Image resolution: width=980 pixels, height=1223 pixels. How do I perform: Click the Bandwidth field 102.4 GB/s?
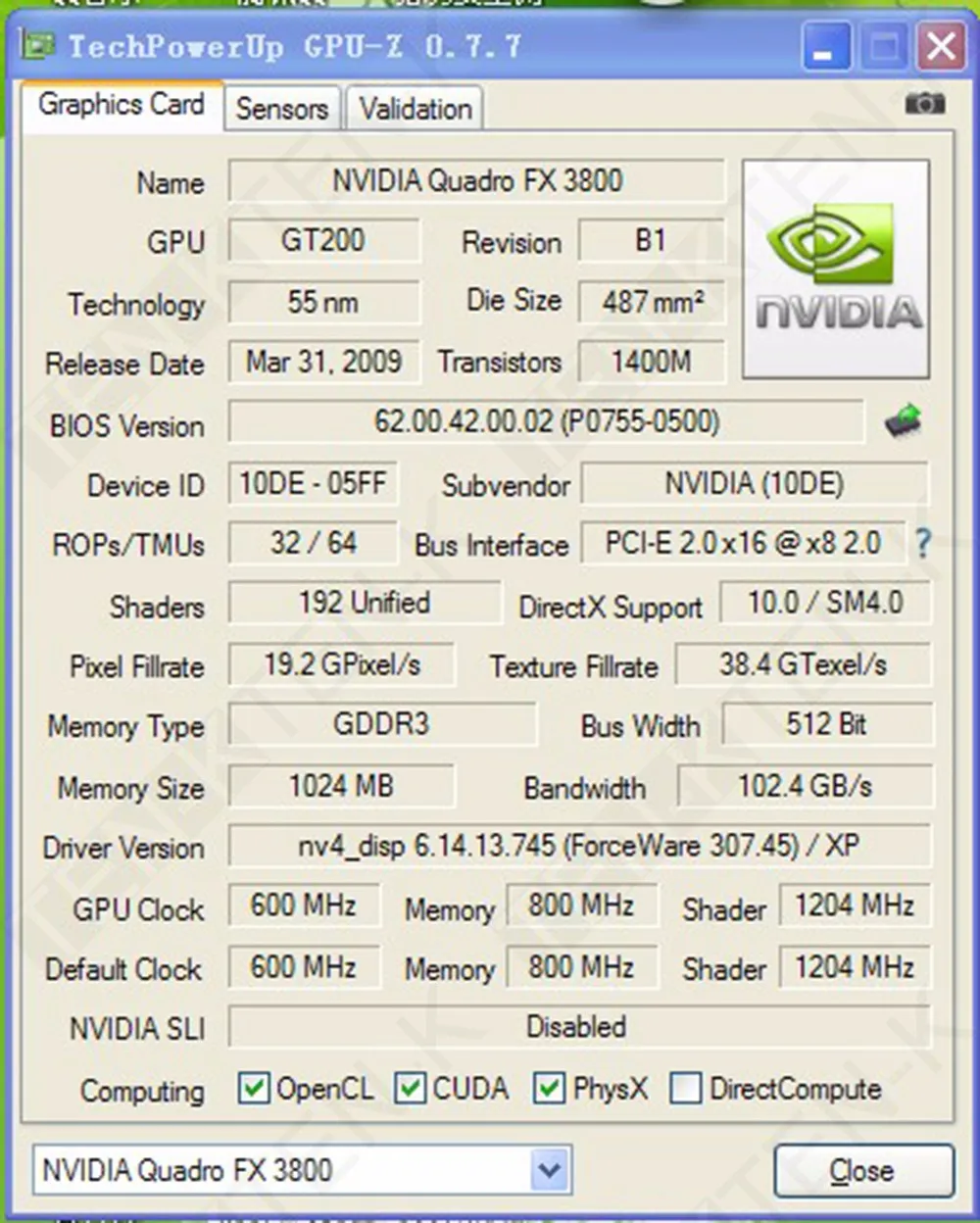point(805,786)
